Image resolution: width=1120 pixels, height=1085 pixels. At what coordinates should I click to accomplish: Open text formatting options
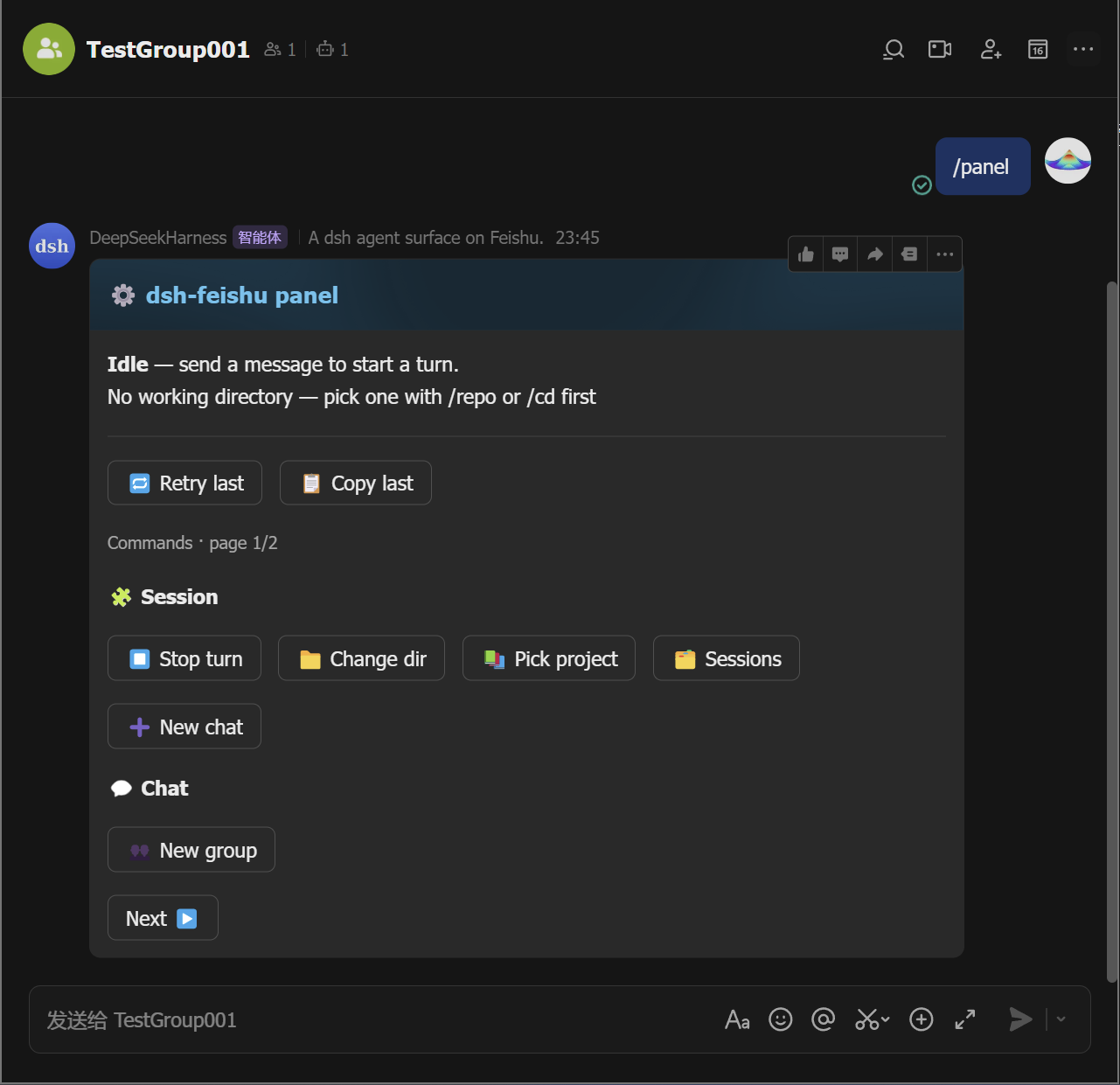click(737, 1019)
